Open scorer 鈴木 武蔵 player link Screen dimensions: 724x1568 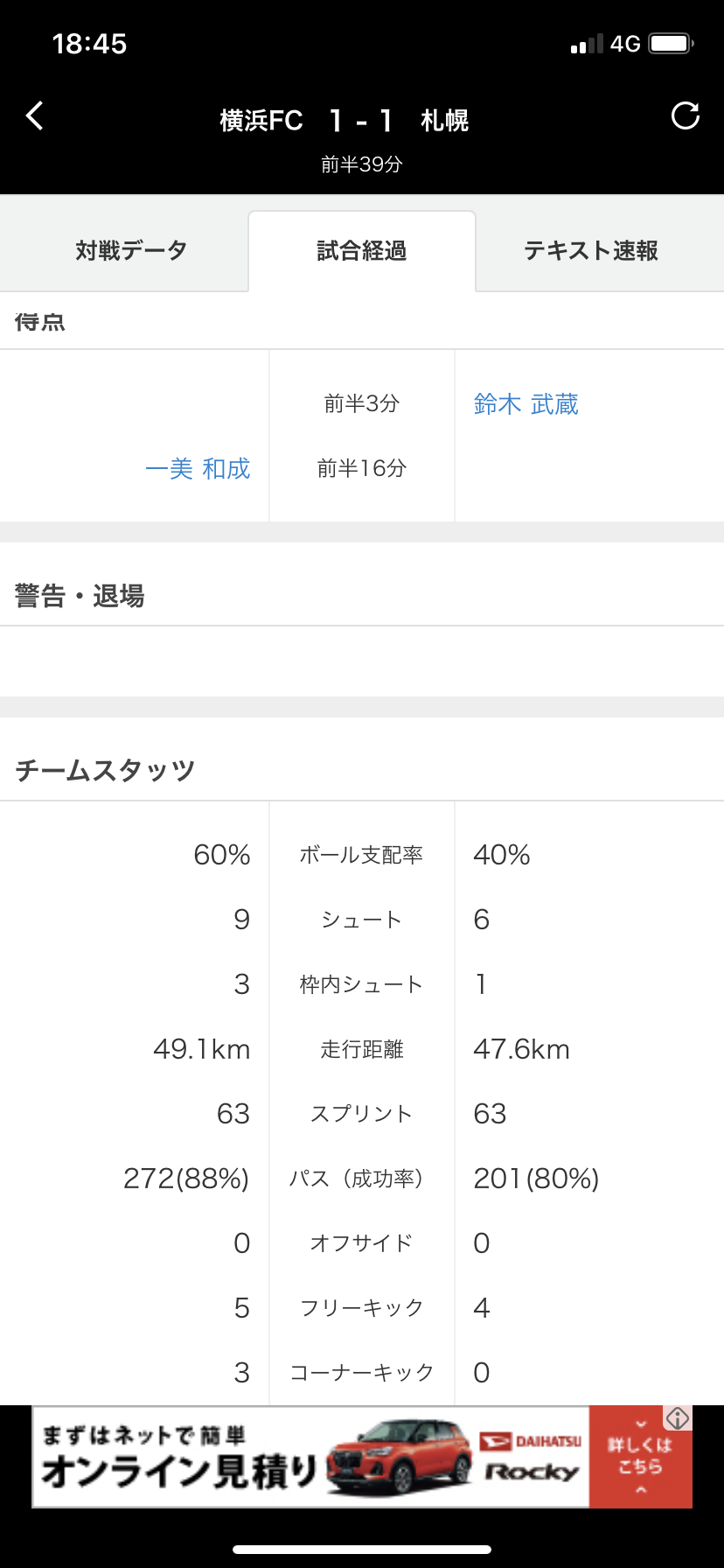[x=526, y=404]
